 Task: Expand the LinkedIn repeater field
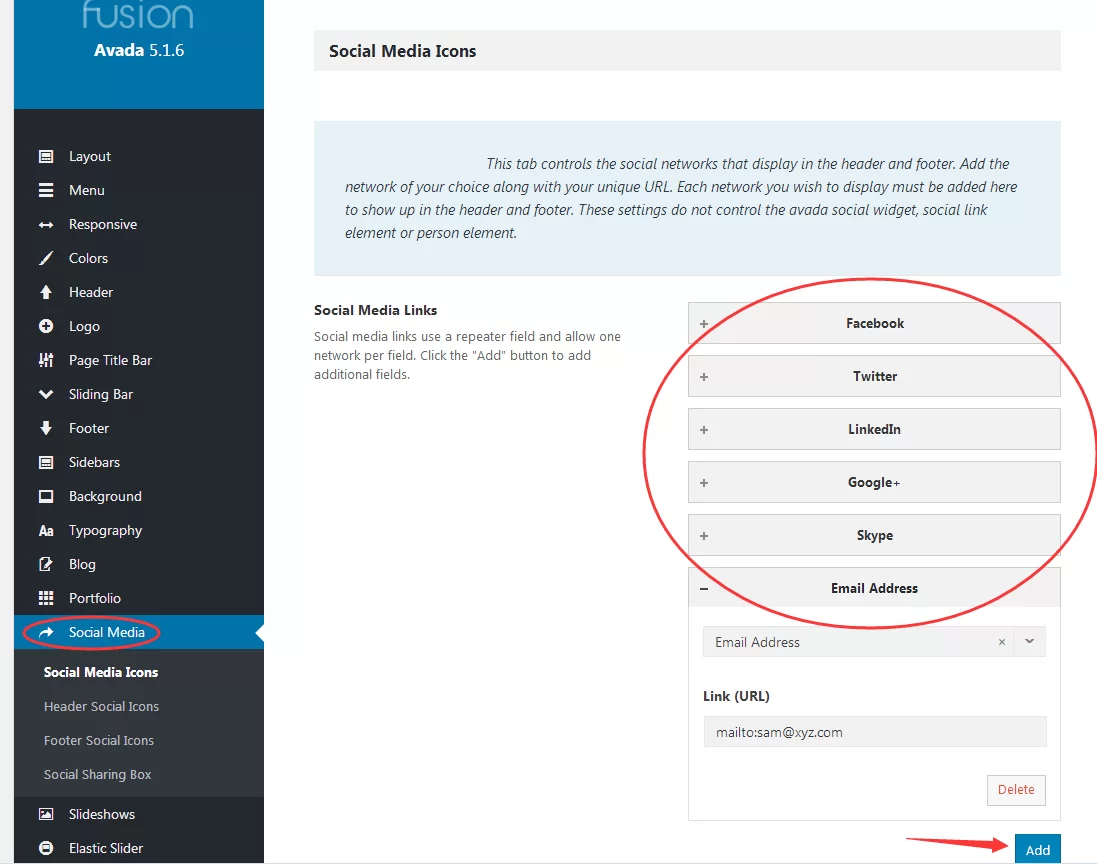click(x=874, y=430)
